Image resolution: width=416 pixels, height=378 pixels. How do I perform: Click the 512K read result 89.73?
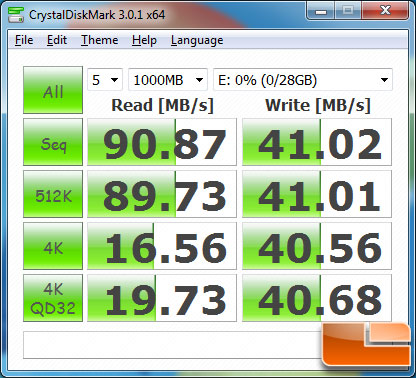point(162,194)
